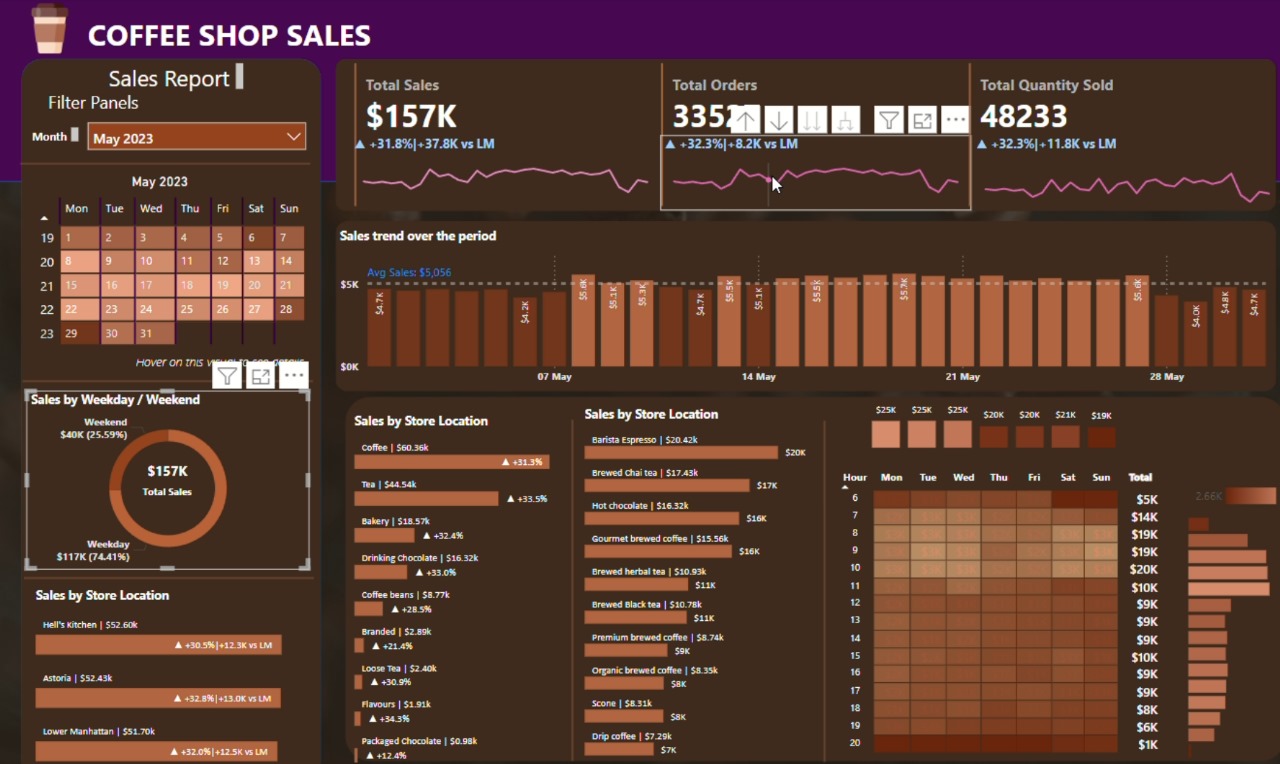Click hour 20 row label in heatmap
The width and height of the screenshot is (1280, 764).
(x=855, y=742)
